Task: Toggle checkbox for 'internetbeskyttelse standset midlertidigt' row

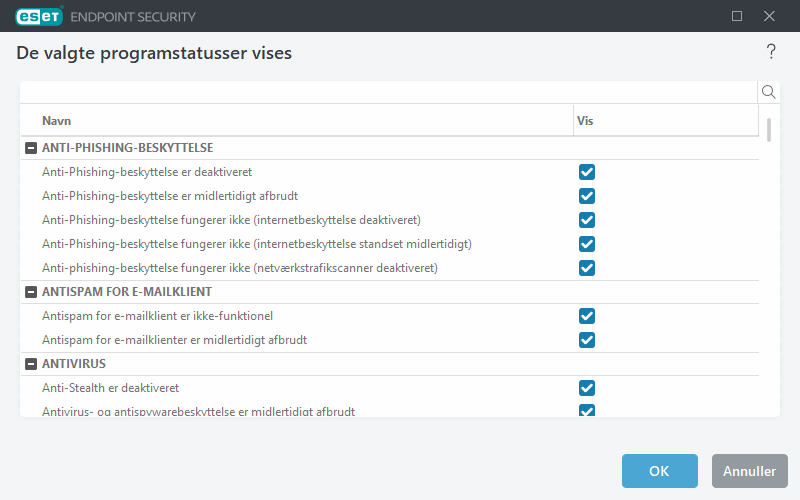Action: tap(587, 244)
